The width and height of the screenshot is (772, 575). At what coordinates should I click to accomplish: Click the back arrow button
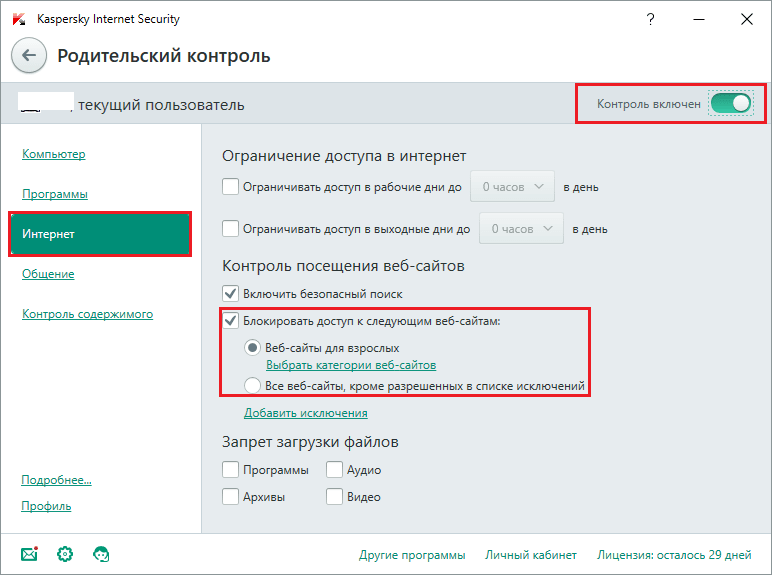tap(28, 56)
